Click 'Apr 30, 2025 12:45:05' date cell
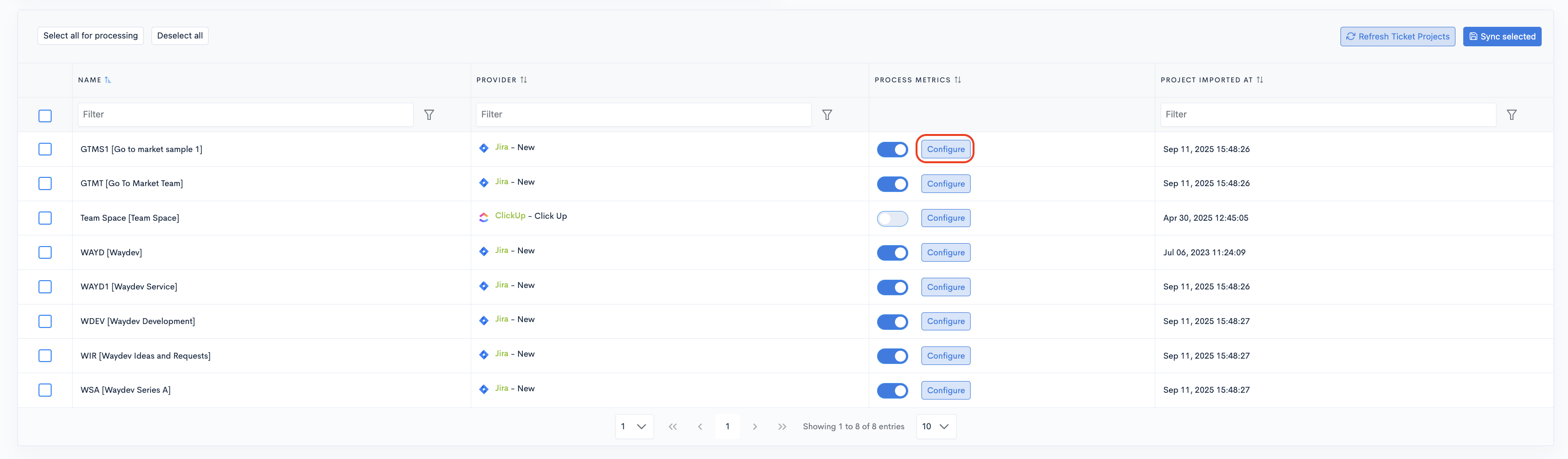This screenshot has height=459, width=1568. click(1205, 218)
